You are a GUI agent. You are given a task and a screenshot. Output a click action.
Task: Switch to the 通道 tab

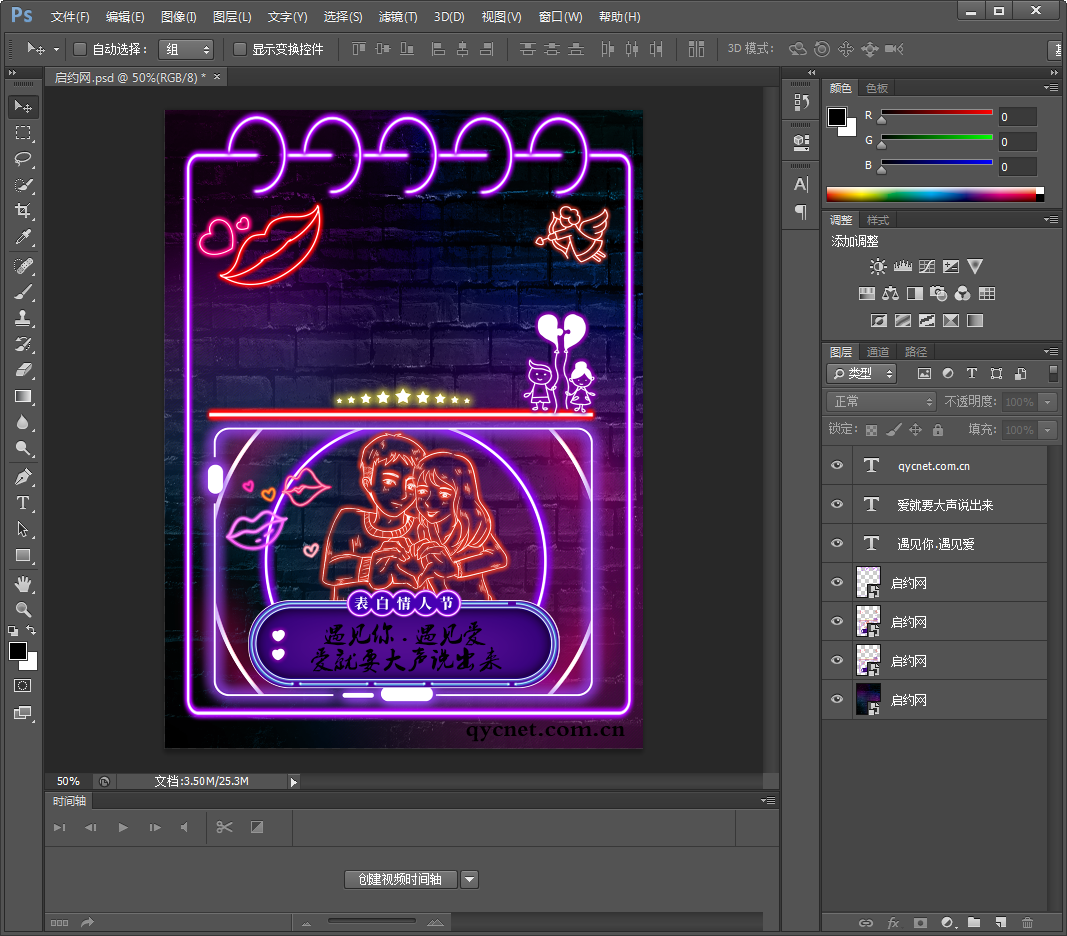pyautogui.click(x=878, y=352)
